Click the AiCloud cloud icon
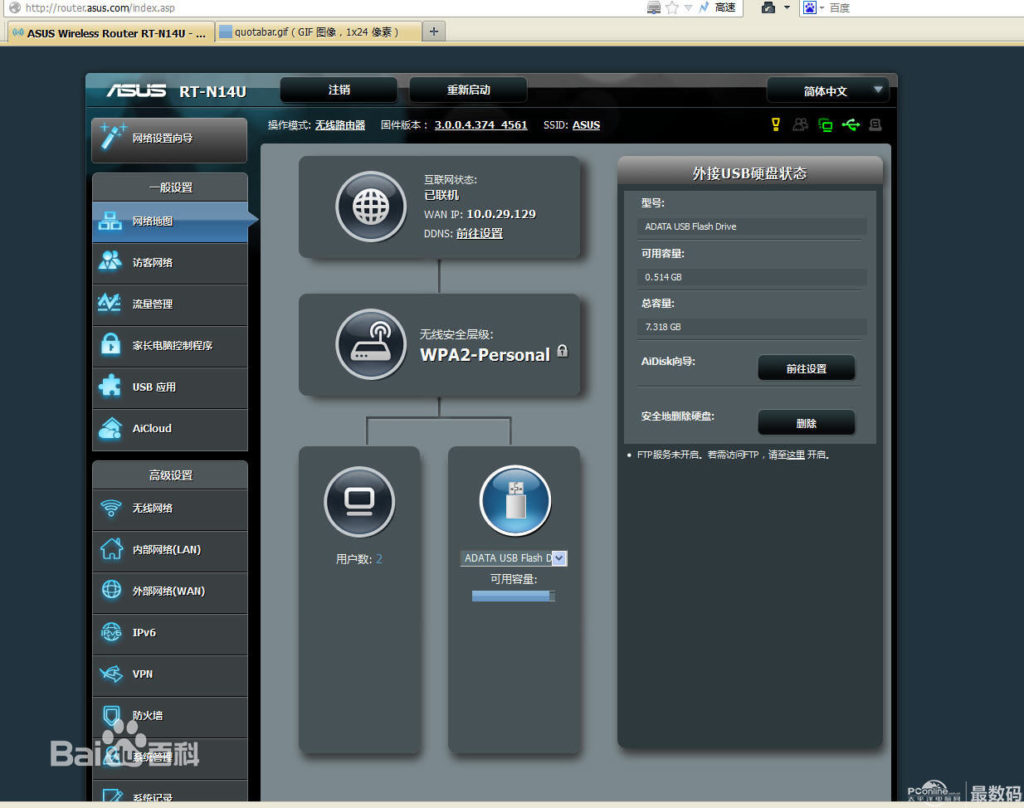The height and width of the screenshot is (808, 1024). tap(110, 428)
